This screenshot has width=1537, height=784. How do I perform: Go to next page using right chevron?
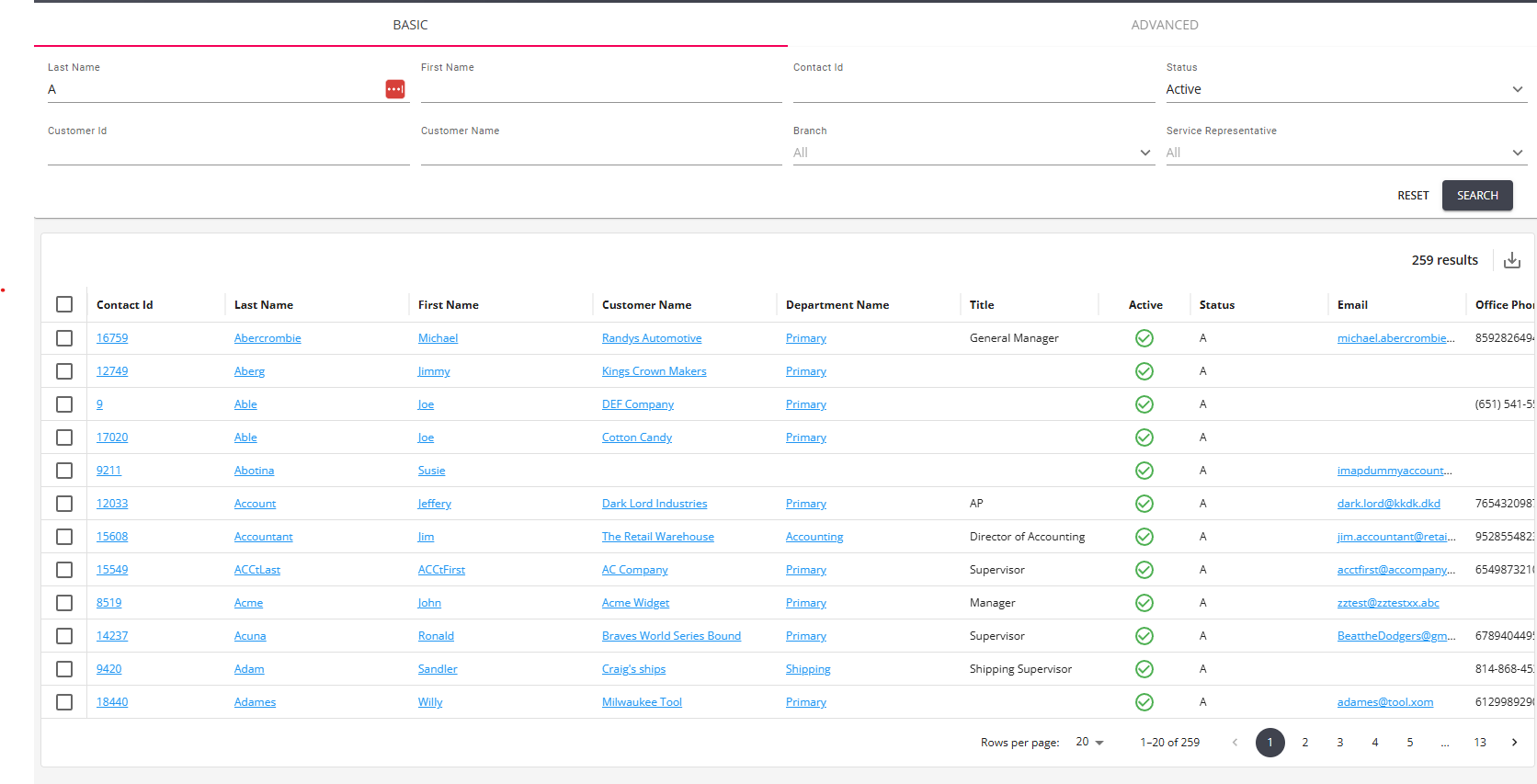(x=1515, y=743)
